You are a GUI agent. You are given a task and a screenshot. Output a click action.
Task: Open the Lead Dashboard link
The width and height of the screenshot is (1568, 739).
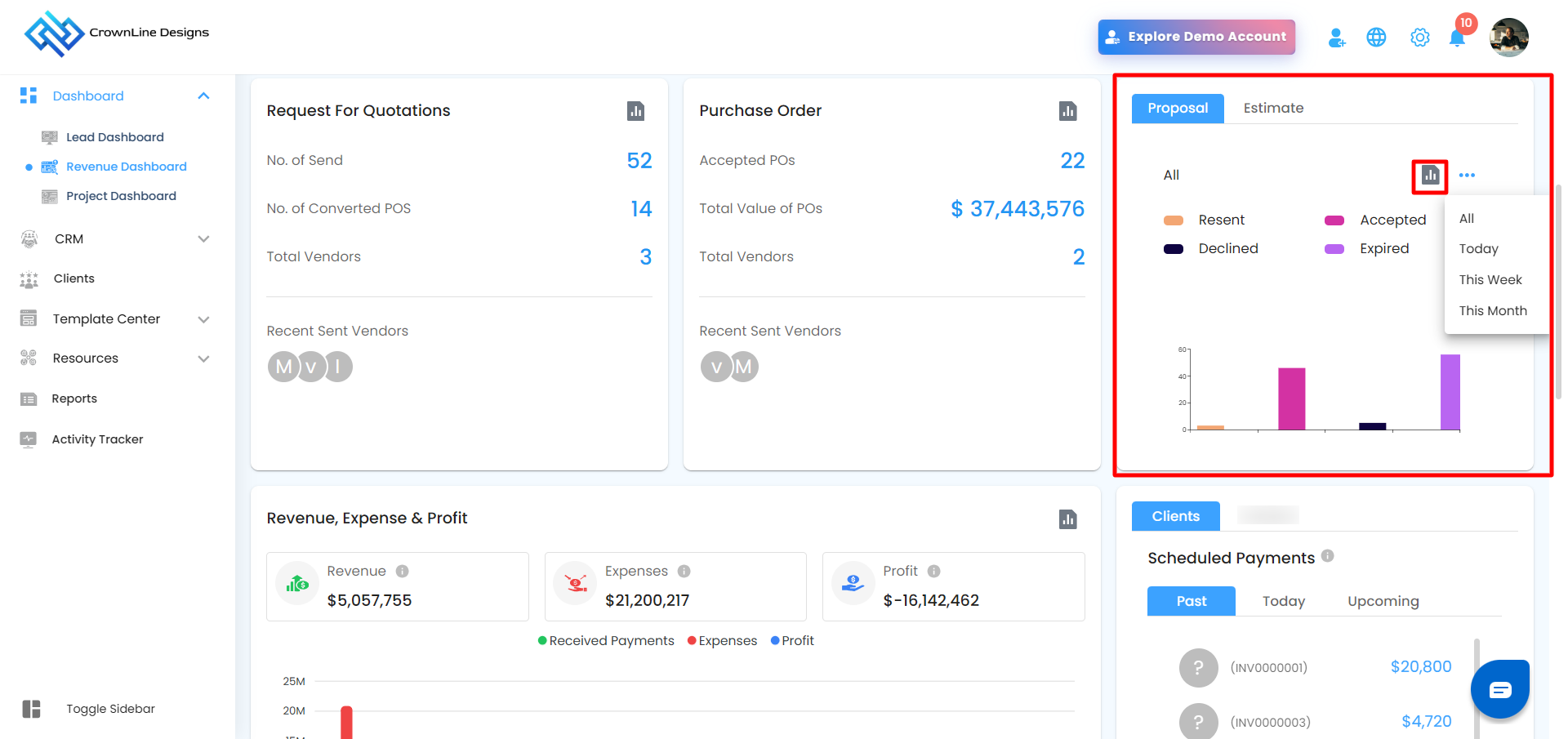pos(114,137)
